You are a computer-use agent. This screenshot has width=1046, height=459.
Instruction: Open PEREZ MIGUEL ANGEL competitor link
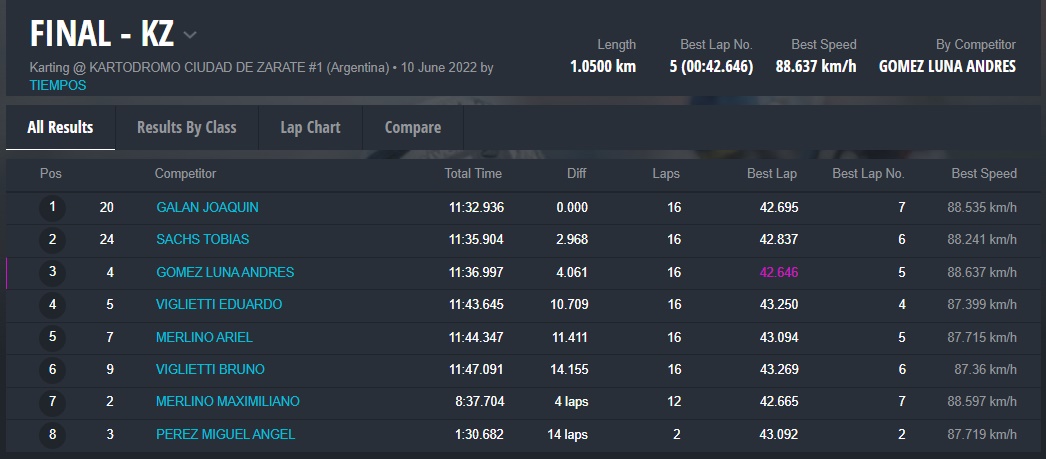[225, 434]
